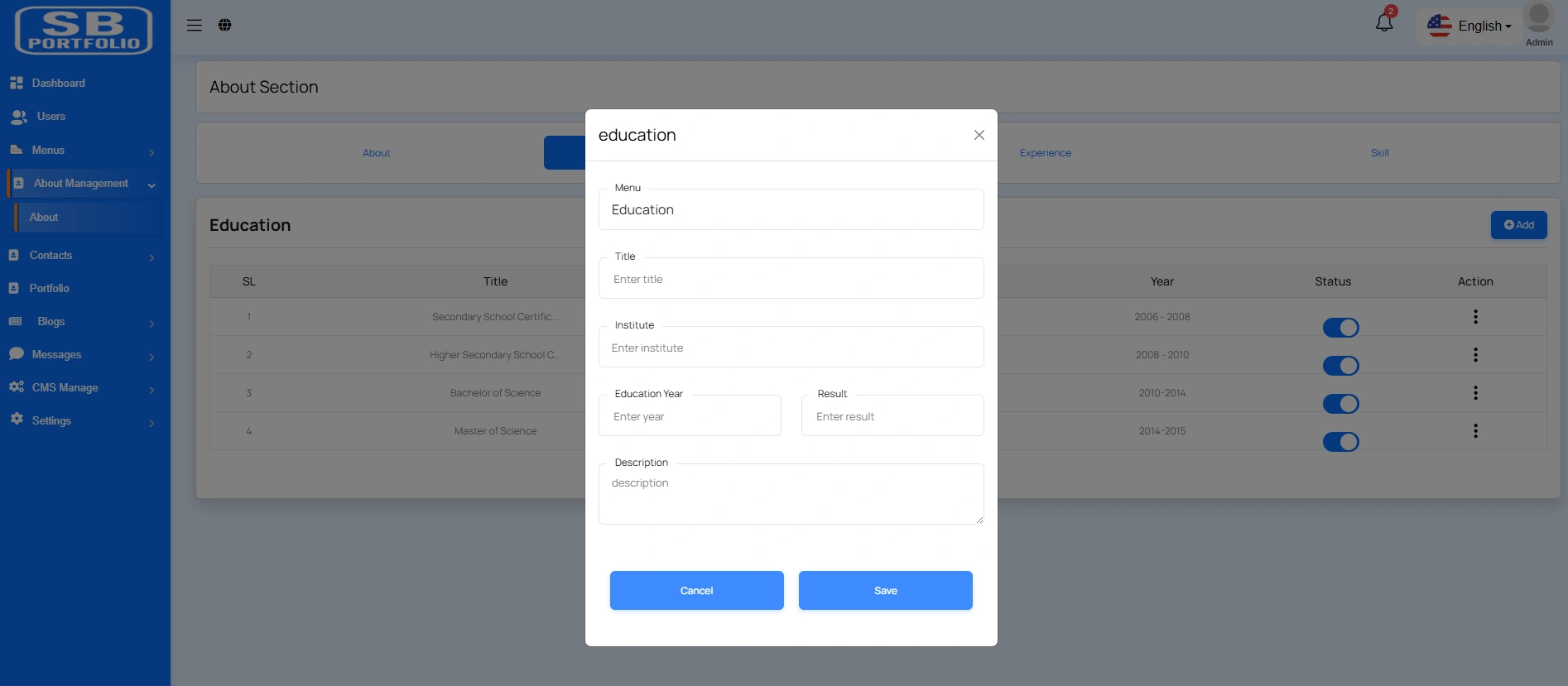Disable status for 2010-2014 entry
Viewport: 1568px width, 686px height.
tap(1340, 404)
